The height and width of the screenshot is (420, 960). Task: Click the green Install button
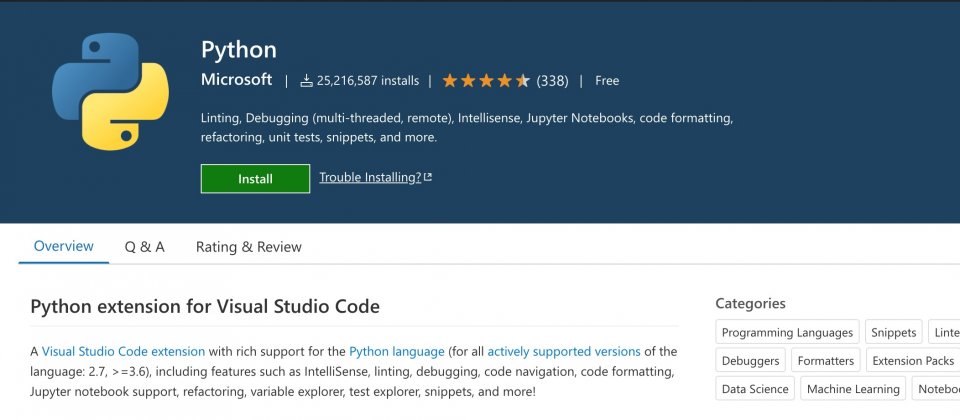click(x=255, y=179)
